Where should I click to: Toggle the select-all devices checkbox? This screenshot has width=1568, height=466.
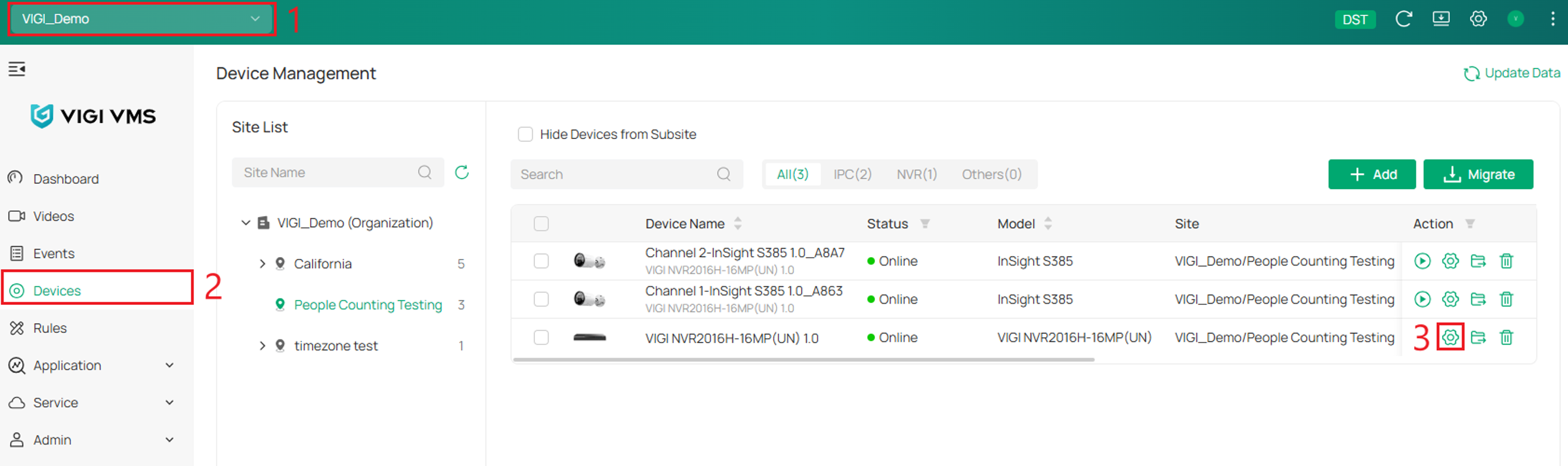coord(541,224)
